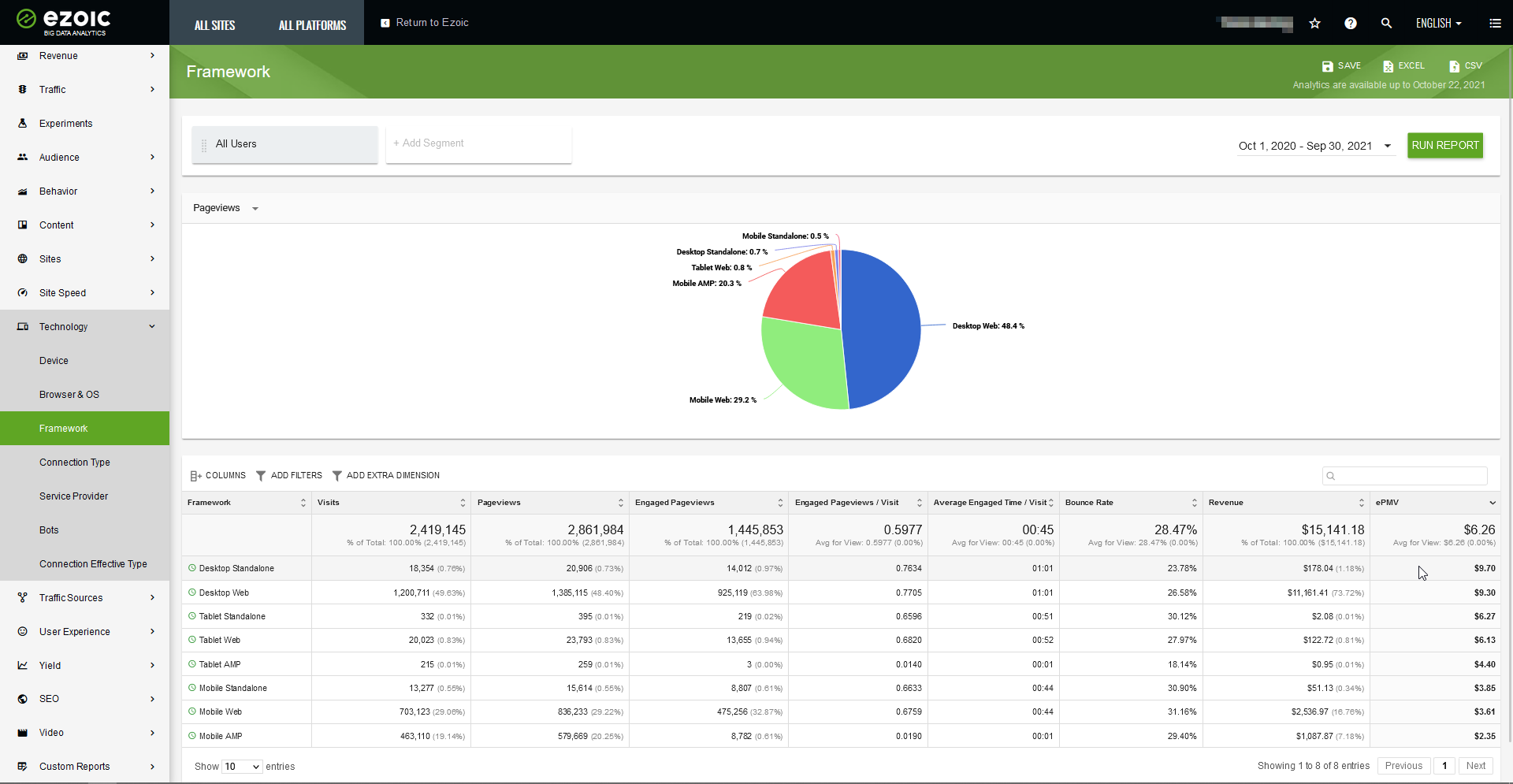1513x784 pixels.
Task: Open the help question mark icon
Action: click(1351, 24)
